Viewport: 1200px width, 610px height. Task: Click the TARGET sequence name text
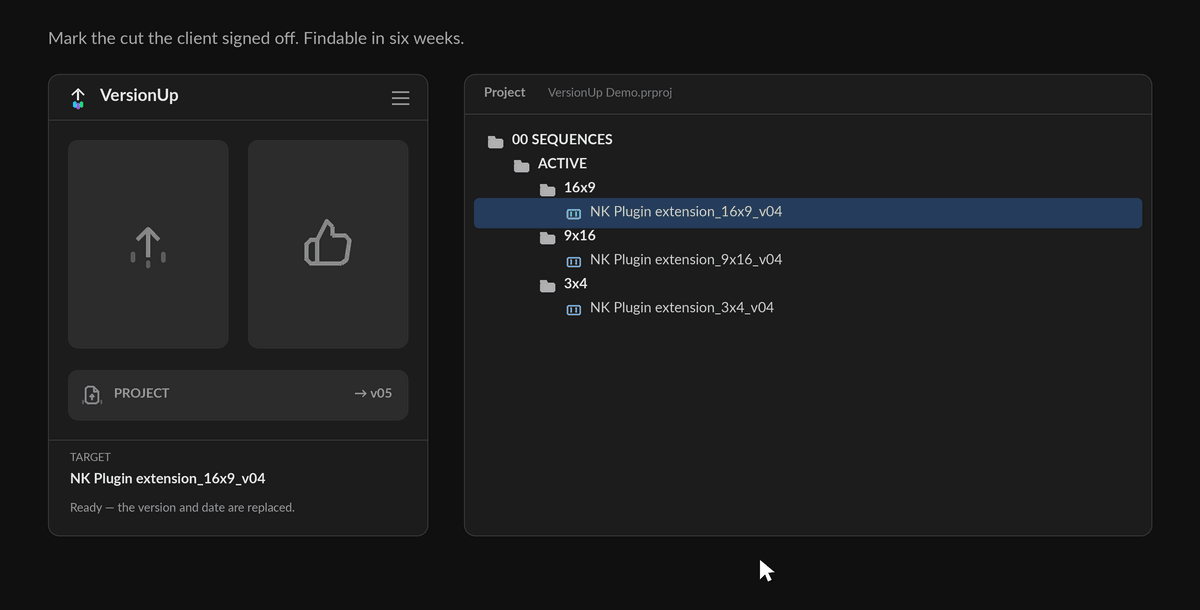tap(167, 479)
